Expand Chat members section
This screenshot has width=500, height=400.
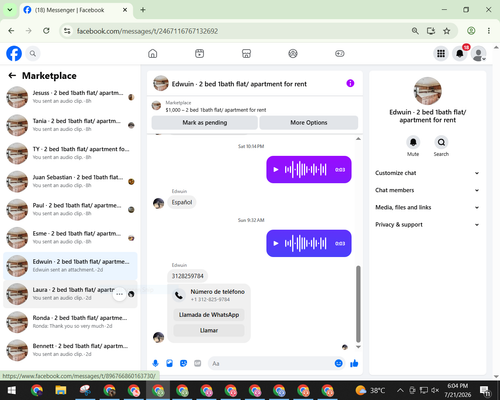(427, 190)
